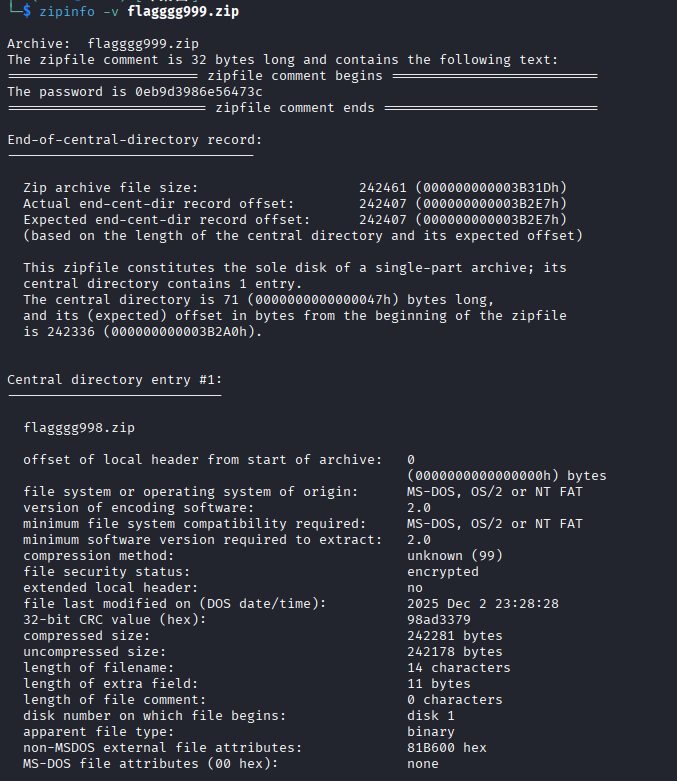
Task: Click the external file attributes value 81B600 hex
Action: click(x=447, y=747)
